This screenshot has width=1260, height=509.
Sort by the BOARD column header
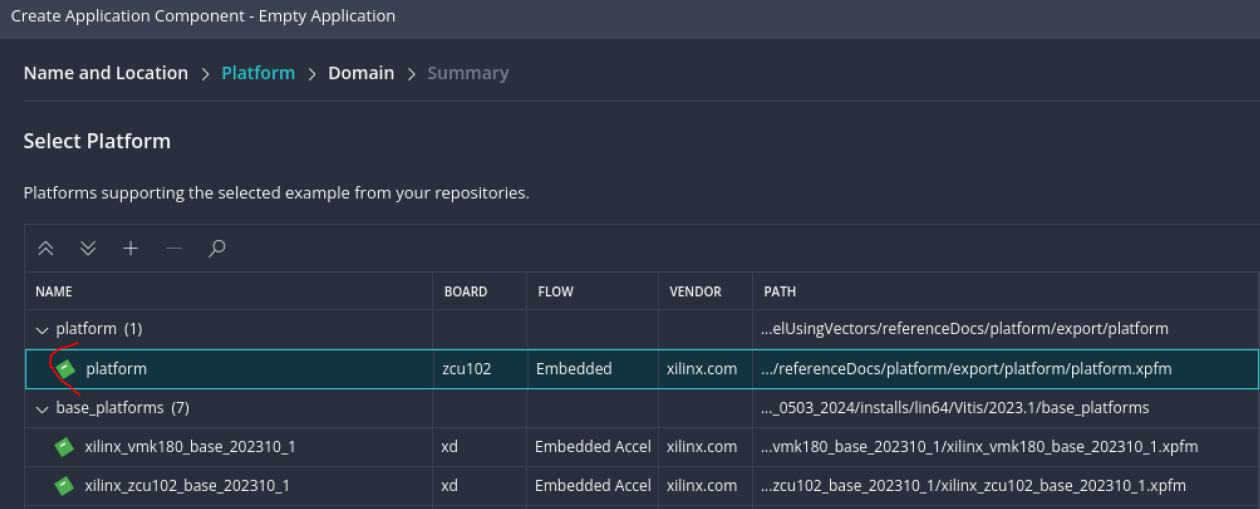465,292
